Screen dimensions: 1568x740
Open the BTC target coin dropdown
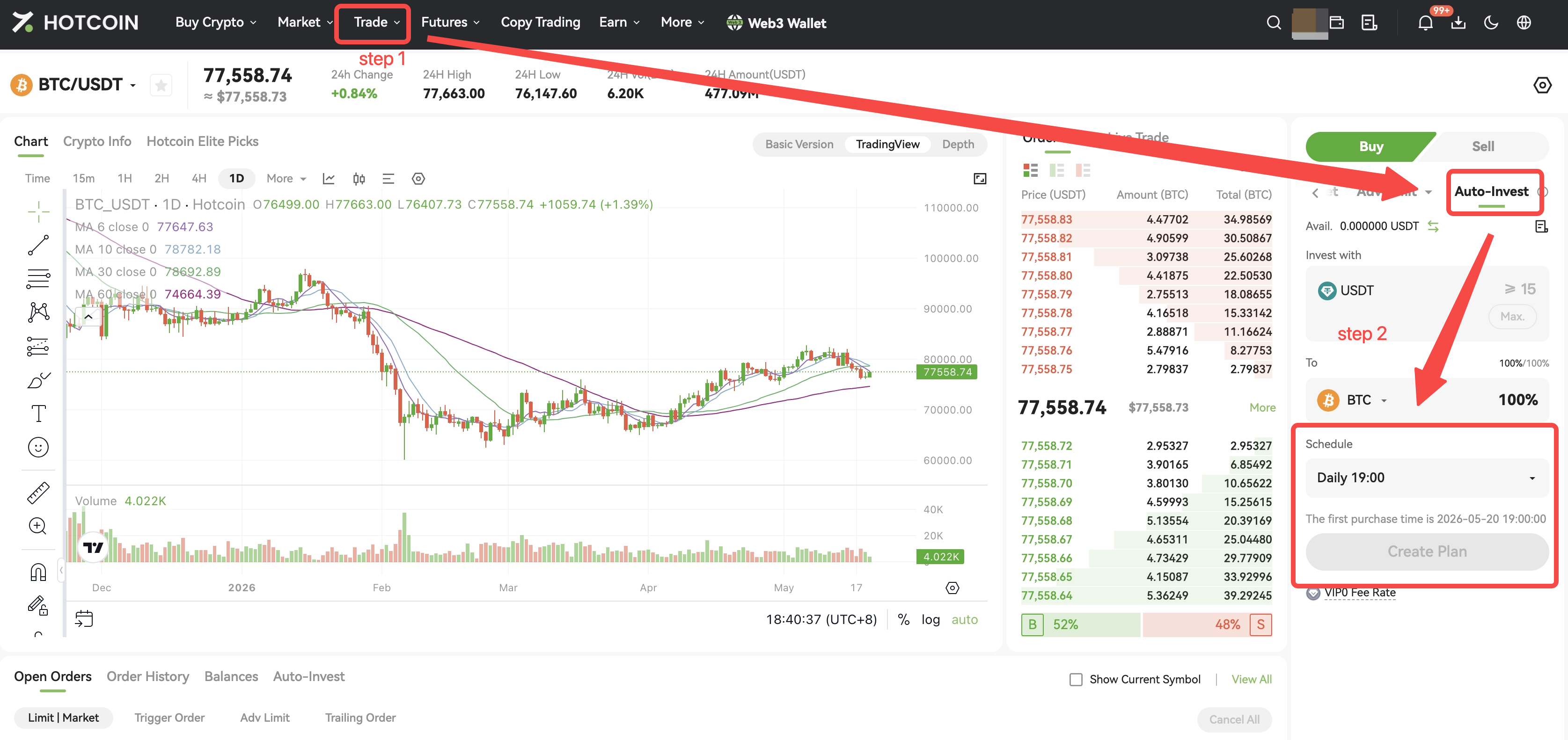[1353, 400]
